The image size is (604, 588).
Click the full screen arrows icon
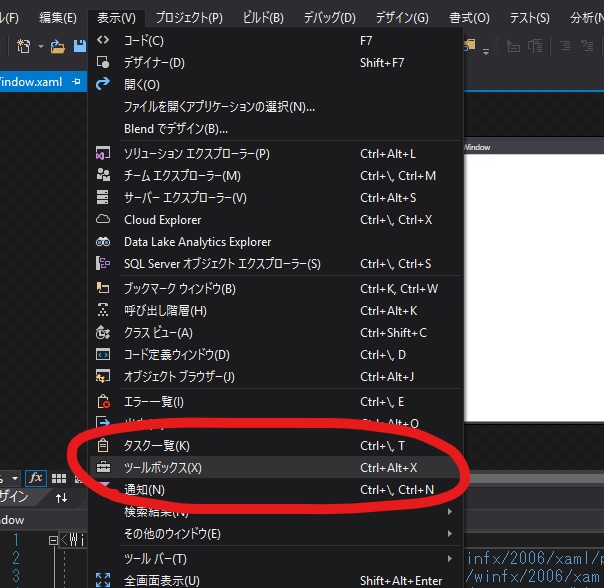click(103, 580)
